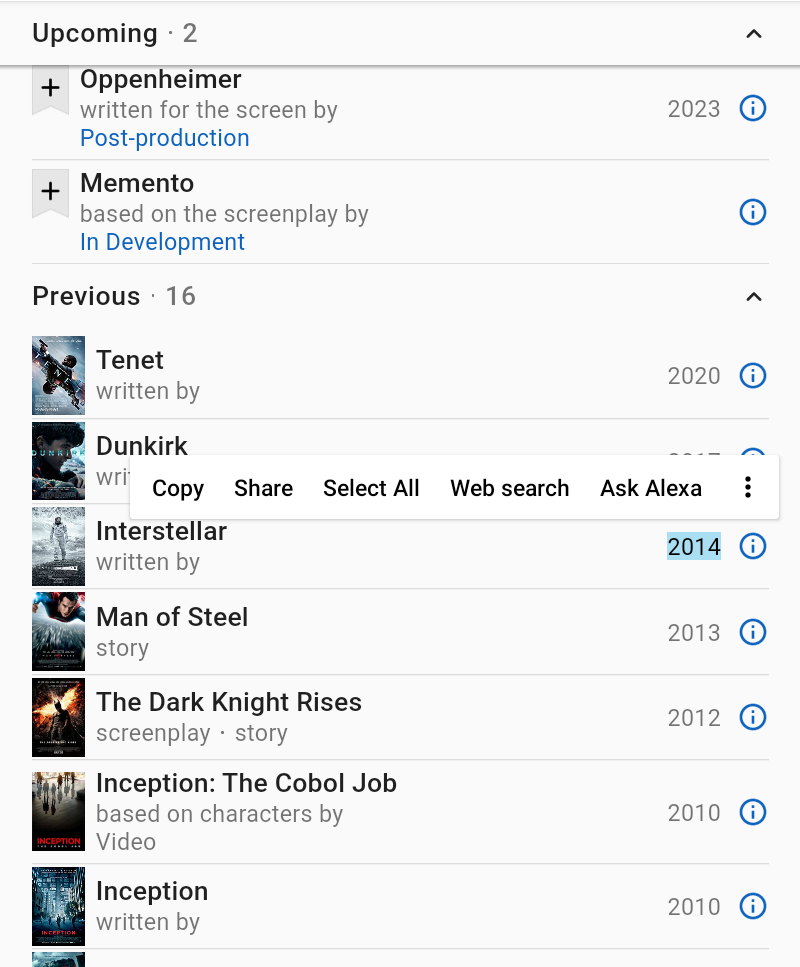The width and height of the screenshot is (800, 967).
Task: Open more options in text selection menu
Action: (x=747, y=488)
